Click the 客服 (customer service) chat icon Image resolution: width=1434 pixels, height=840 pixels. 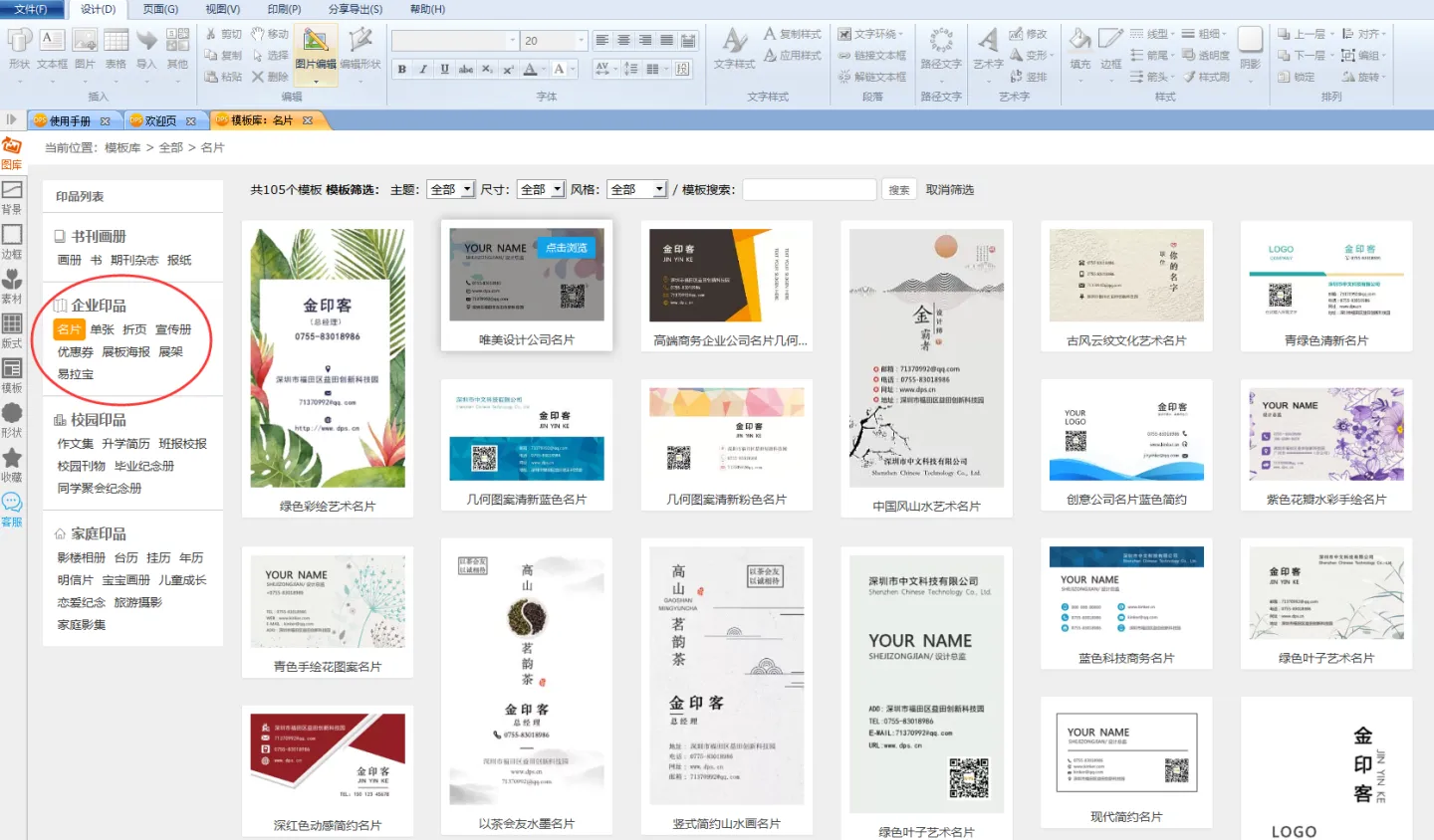(x=12, y=509)
